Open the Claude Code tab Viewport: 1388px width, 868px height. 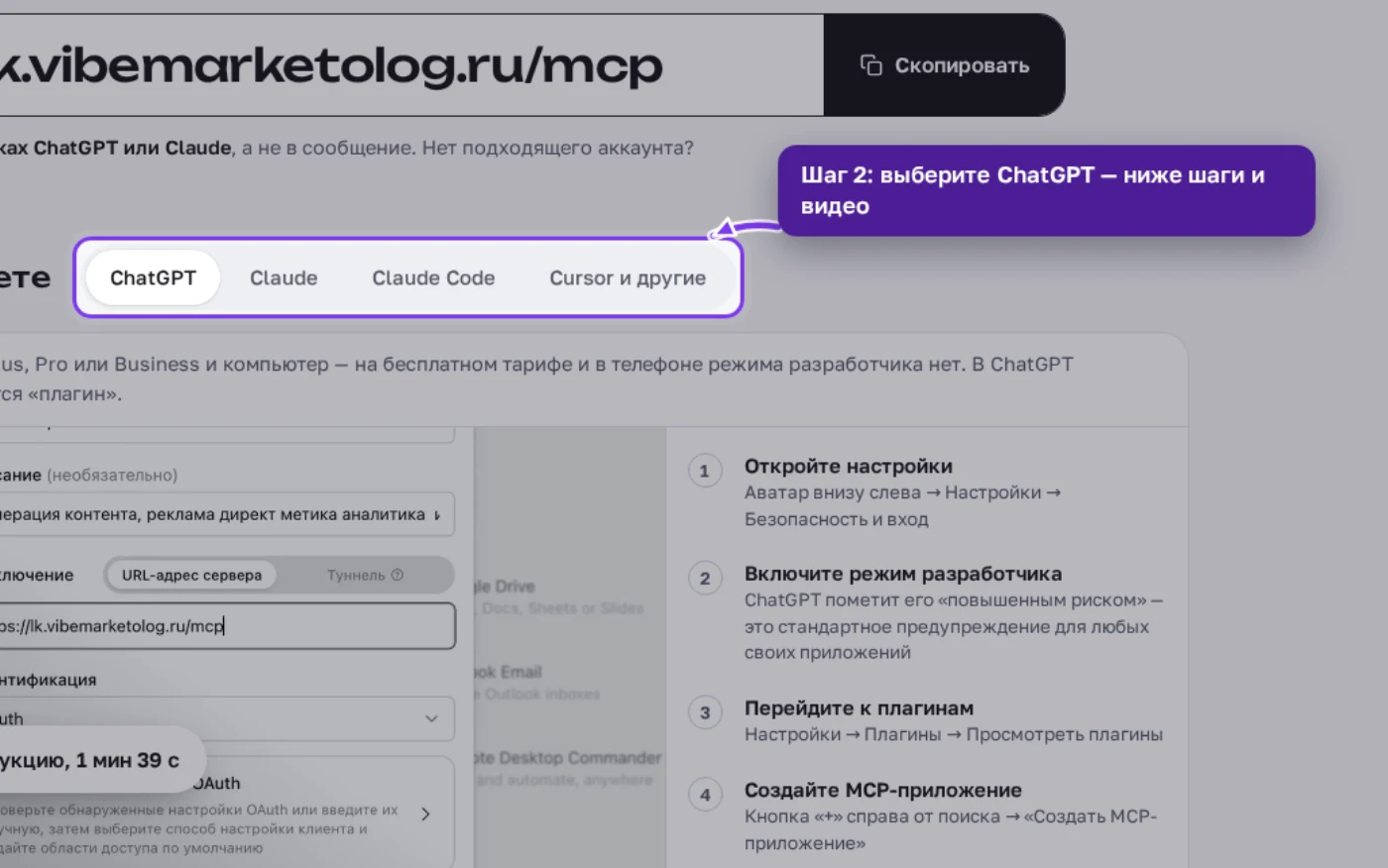[433, 277]
